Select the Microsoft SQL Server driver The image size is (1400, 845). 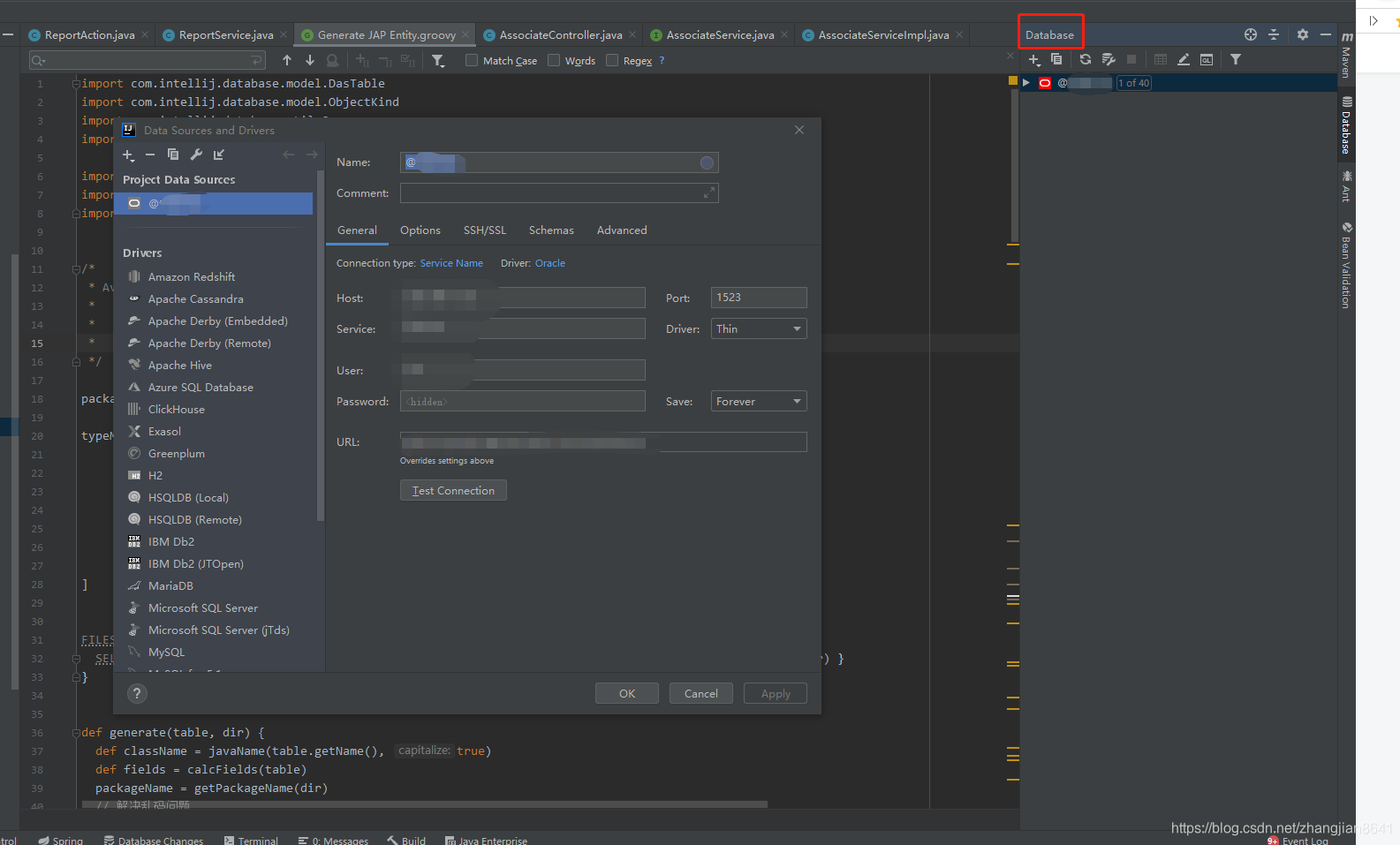coord(203,608)
